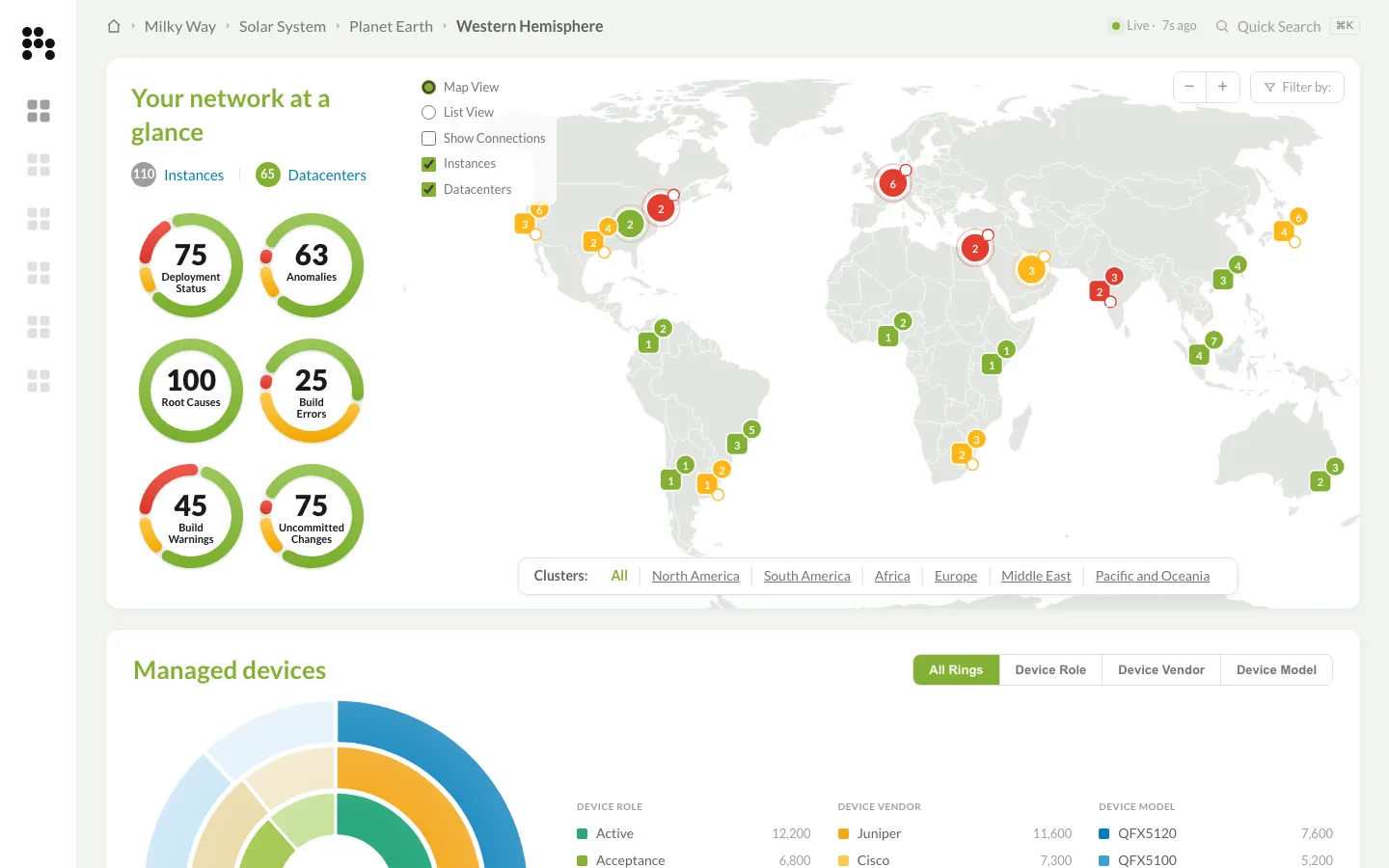Go to Solar System in the breadcrumb
The height and width of the screenshot is (868, 1389).
tap(283, 26)
